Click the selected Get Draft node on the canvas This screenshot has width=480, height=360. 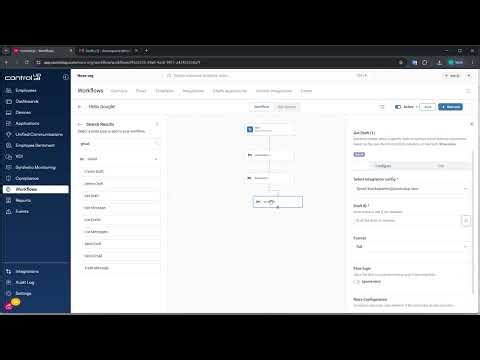(x=278, y=202)
